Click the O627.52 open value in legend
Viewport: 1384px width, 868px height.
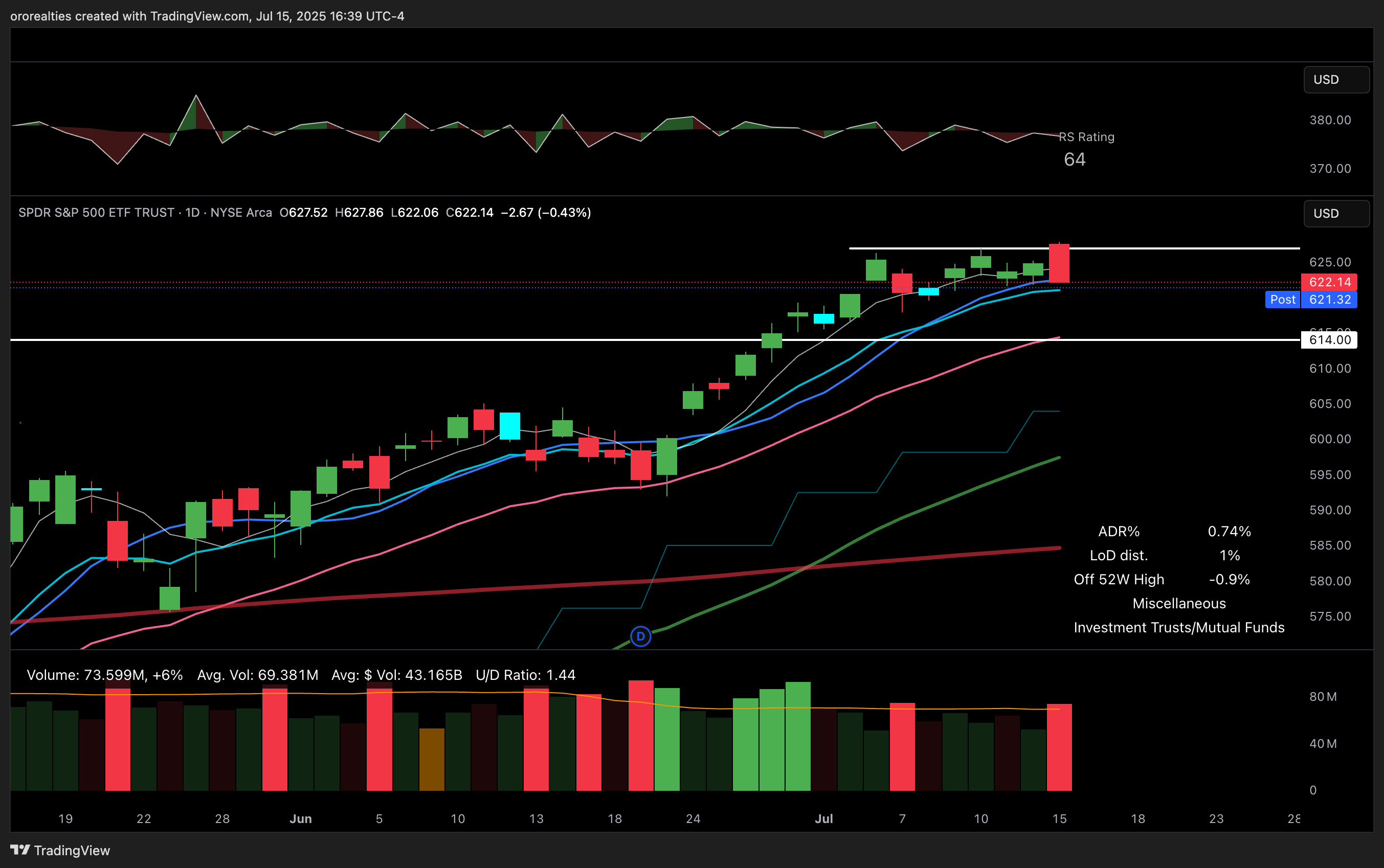[x=303, y=213]
